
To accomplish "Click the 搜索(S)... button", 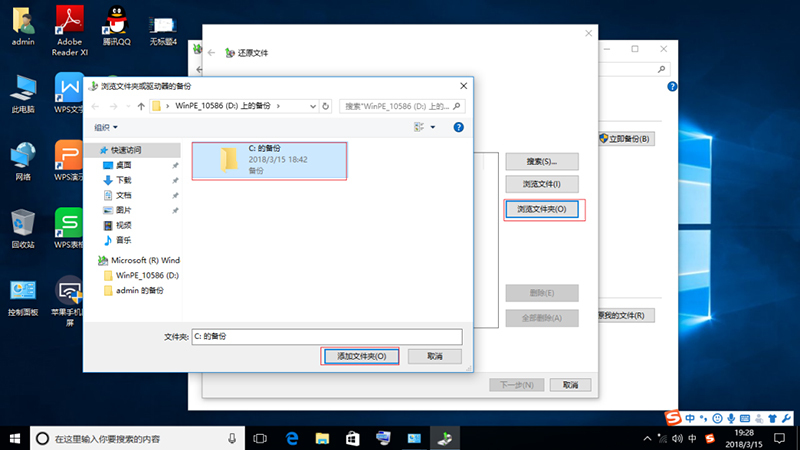I will click(542, 161).
